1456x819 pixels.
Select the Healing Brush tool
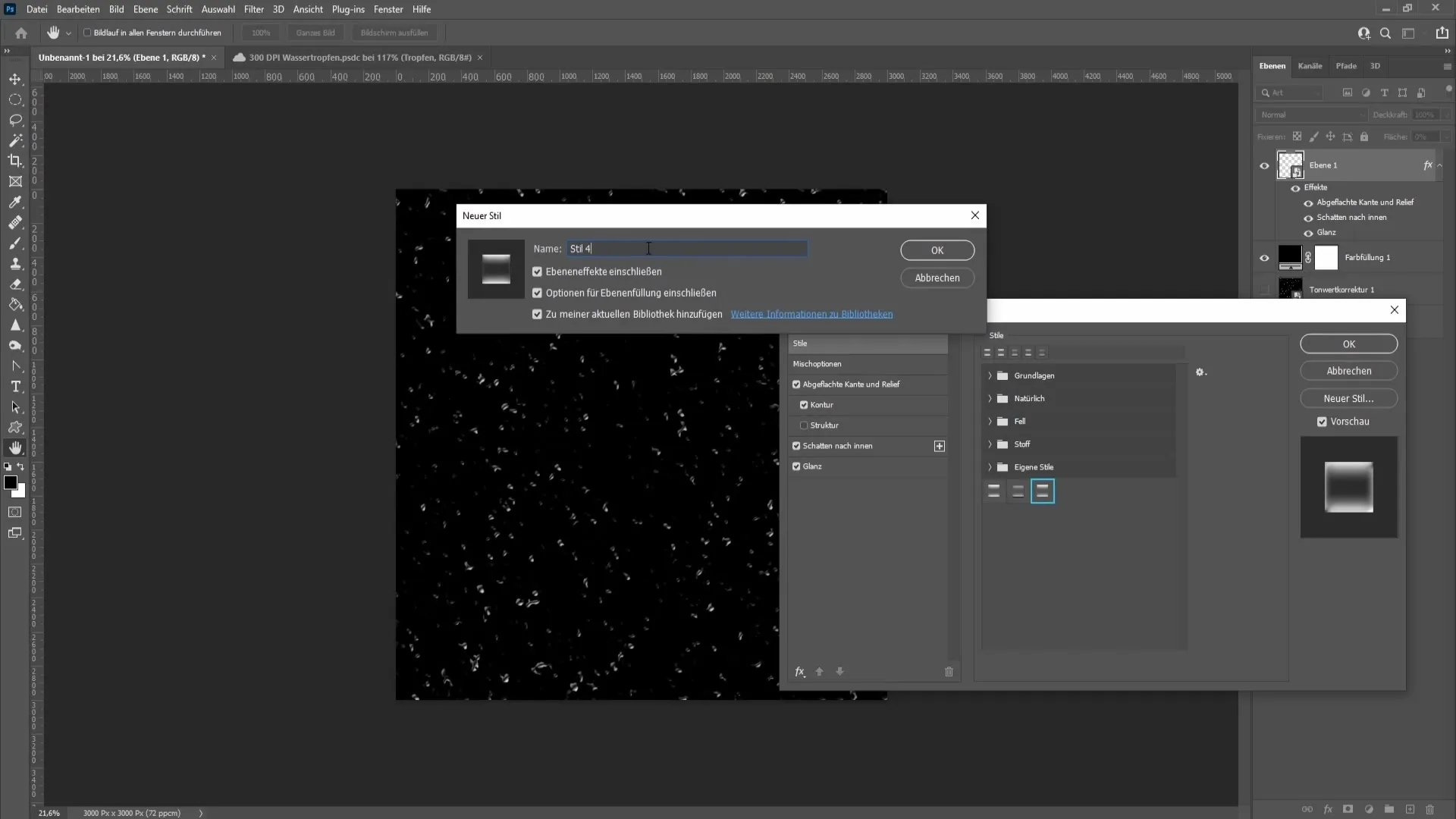15,222
